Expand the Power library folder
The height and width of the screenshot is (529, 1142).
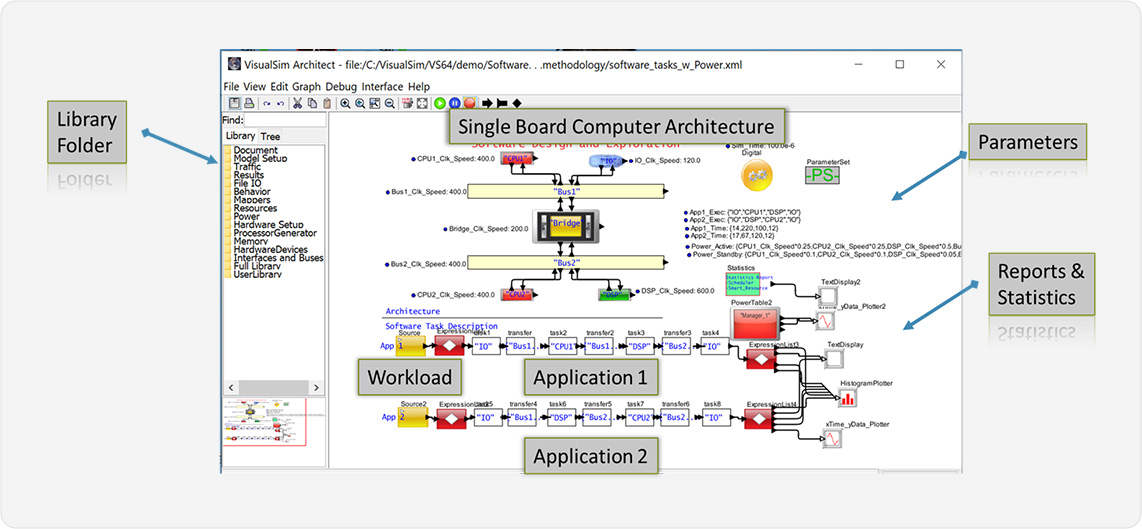click(242, 216)
